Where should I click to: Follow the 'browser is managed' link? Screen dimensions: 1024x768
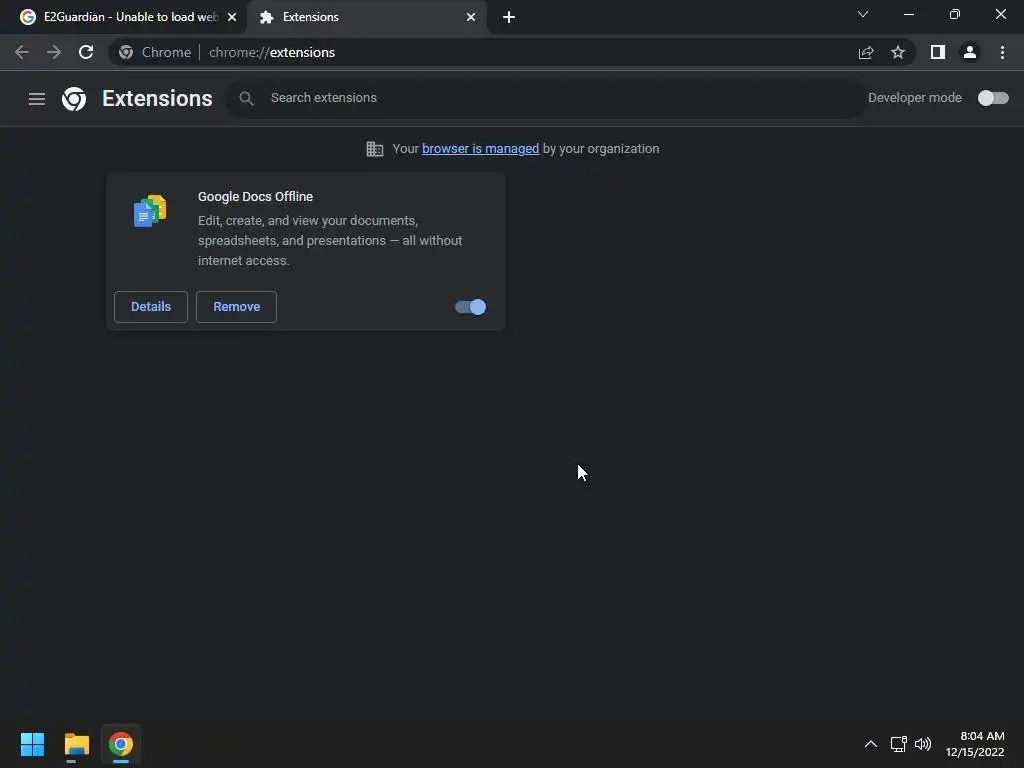[x=480, y=149]
